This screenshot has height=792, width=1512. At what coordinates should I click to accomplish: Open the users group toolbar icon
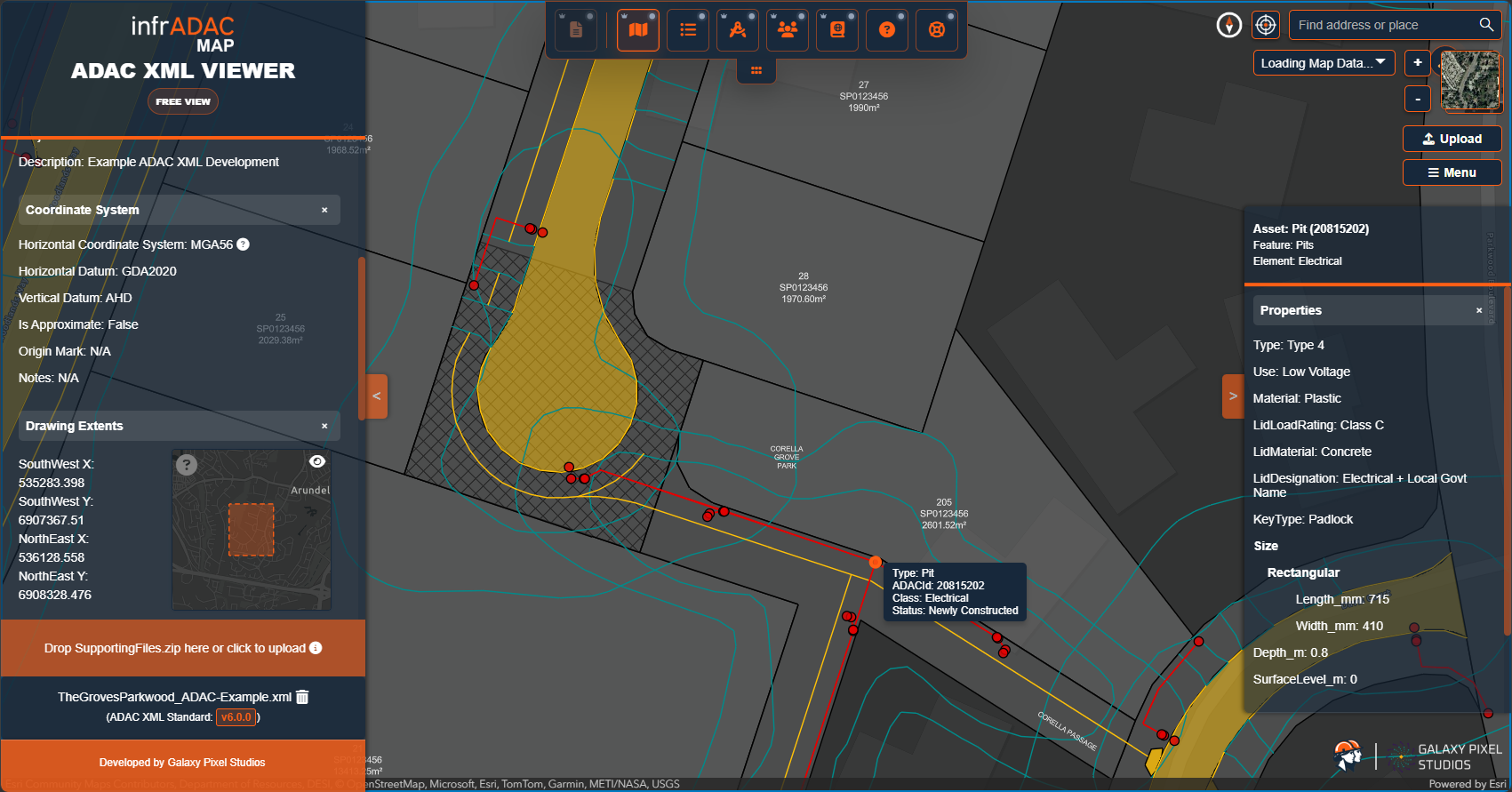[x=788, y=29]
